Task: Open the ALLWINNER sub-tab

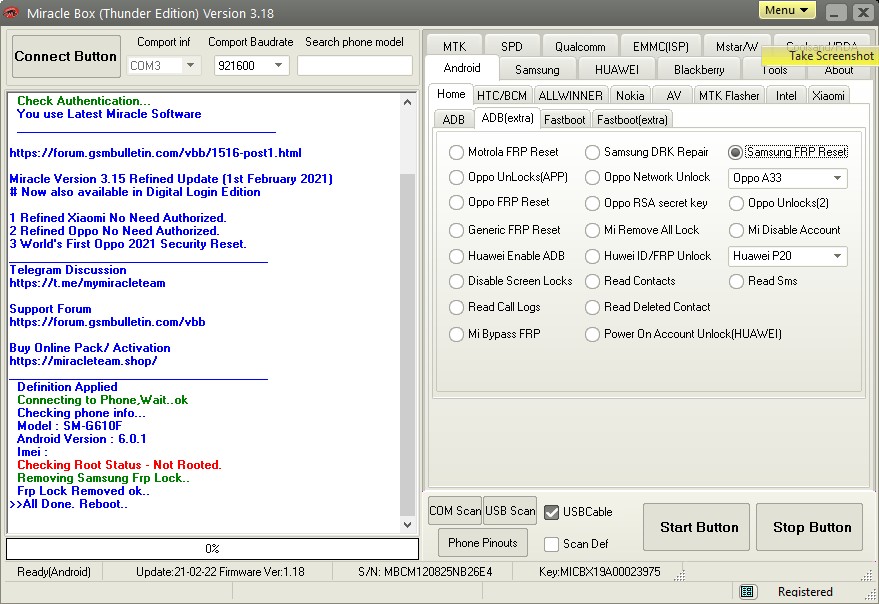Action: pos(570,95)
